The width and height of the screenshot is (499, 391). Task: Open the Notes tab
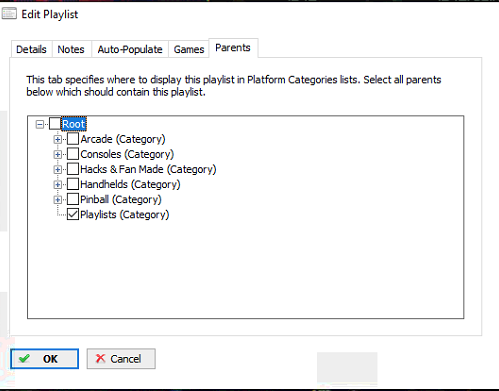point(71,49)
